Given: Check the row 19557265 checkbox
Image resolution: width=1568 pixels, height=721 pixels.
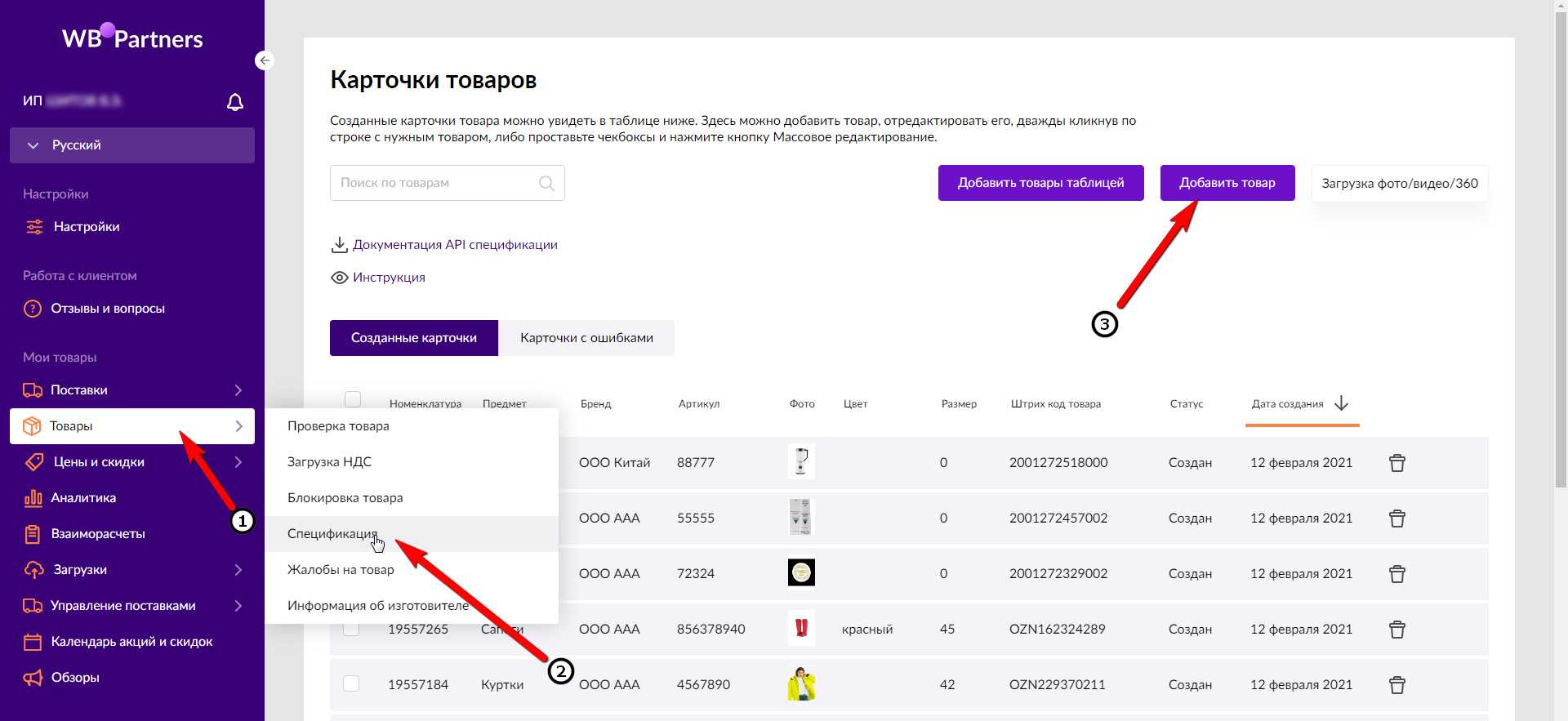Looking at the screenshot, I should coord(351,629).
